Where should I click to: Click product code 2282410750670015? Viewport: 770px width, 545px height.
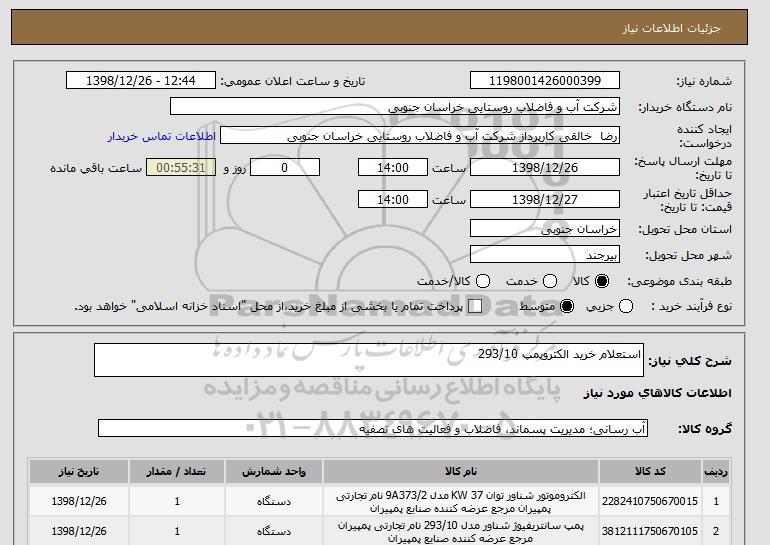(x=650, y=501)
